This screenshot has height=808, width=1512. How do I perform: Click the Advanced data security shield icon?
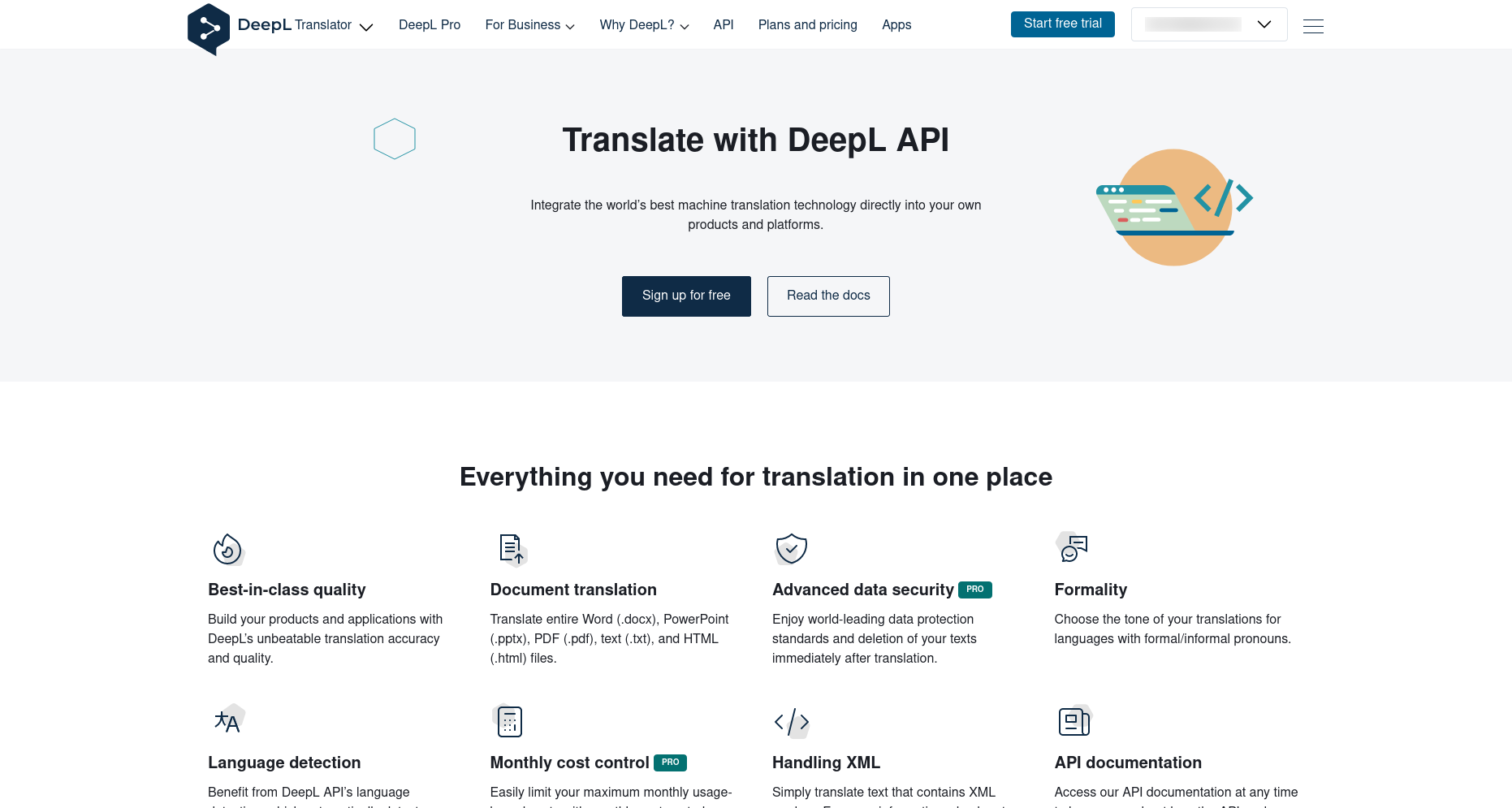791,549
